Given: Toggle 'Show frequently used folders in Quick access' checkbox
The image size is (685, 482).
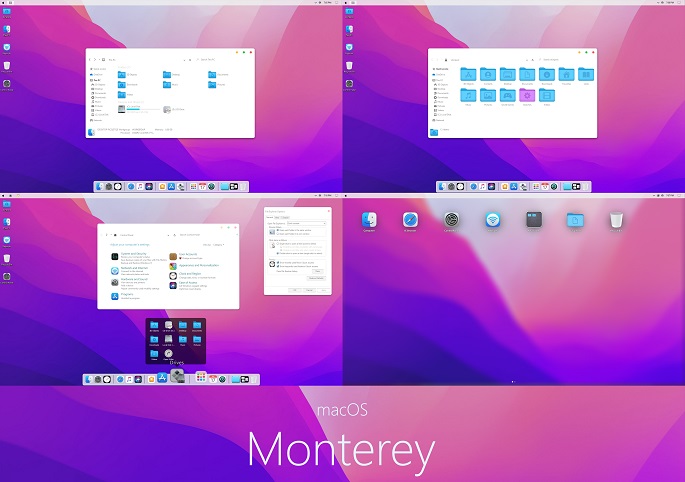Looking at the screenshot, I should point(277,267).
